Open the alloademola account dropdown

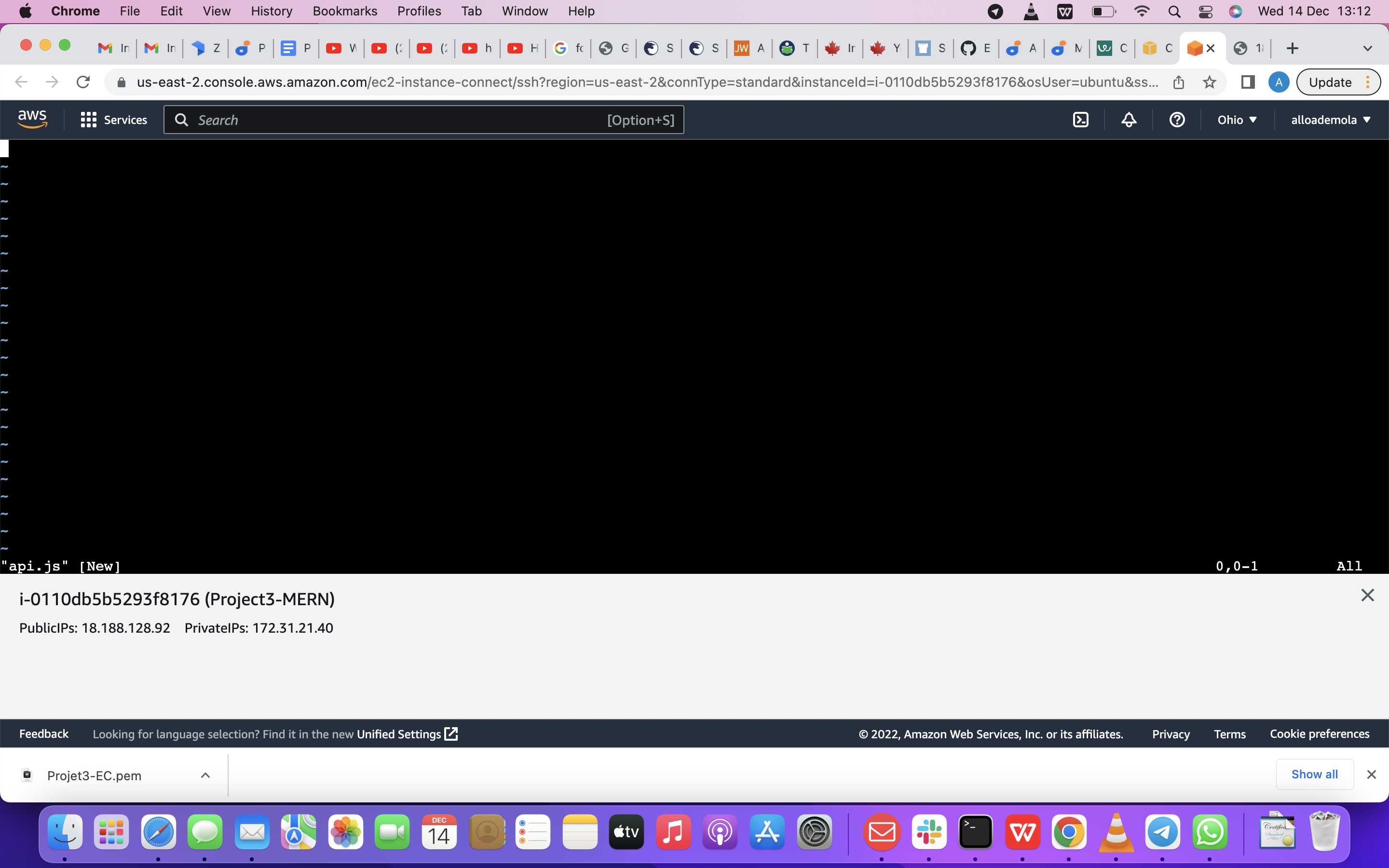click(x=1331, y=120)
